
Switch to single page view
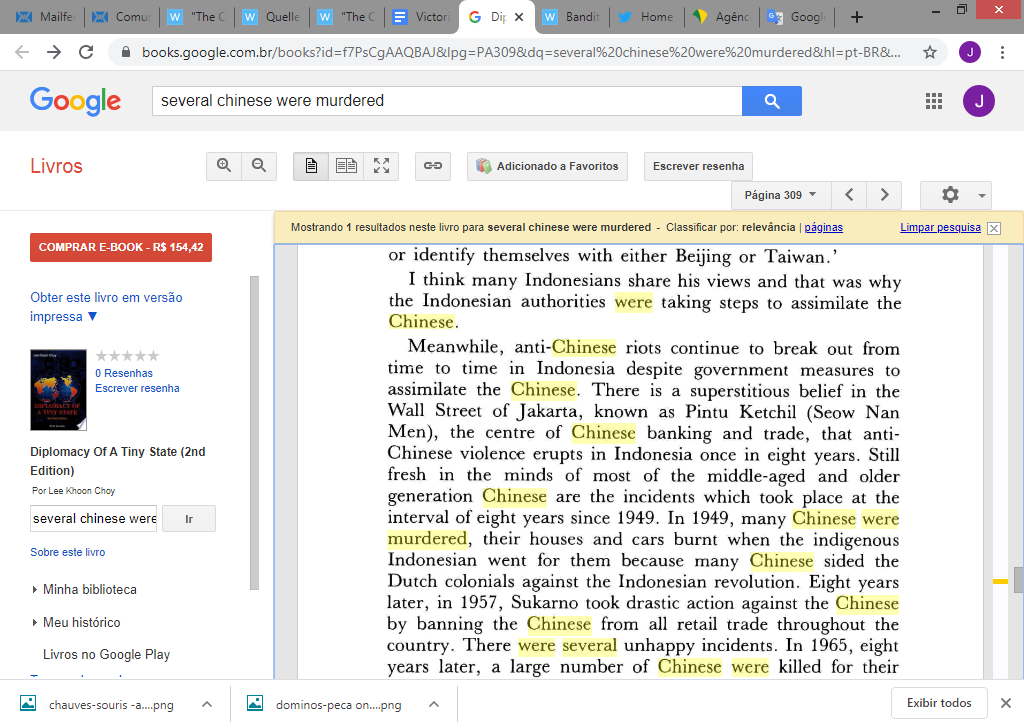tap(311, 166)
